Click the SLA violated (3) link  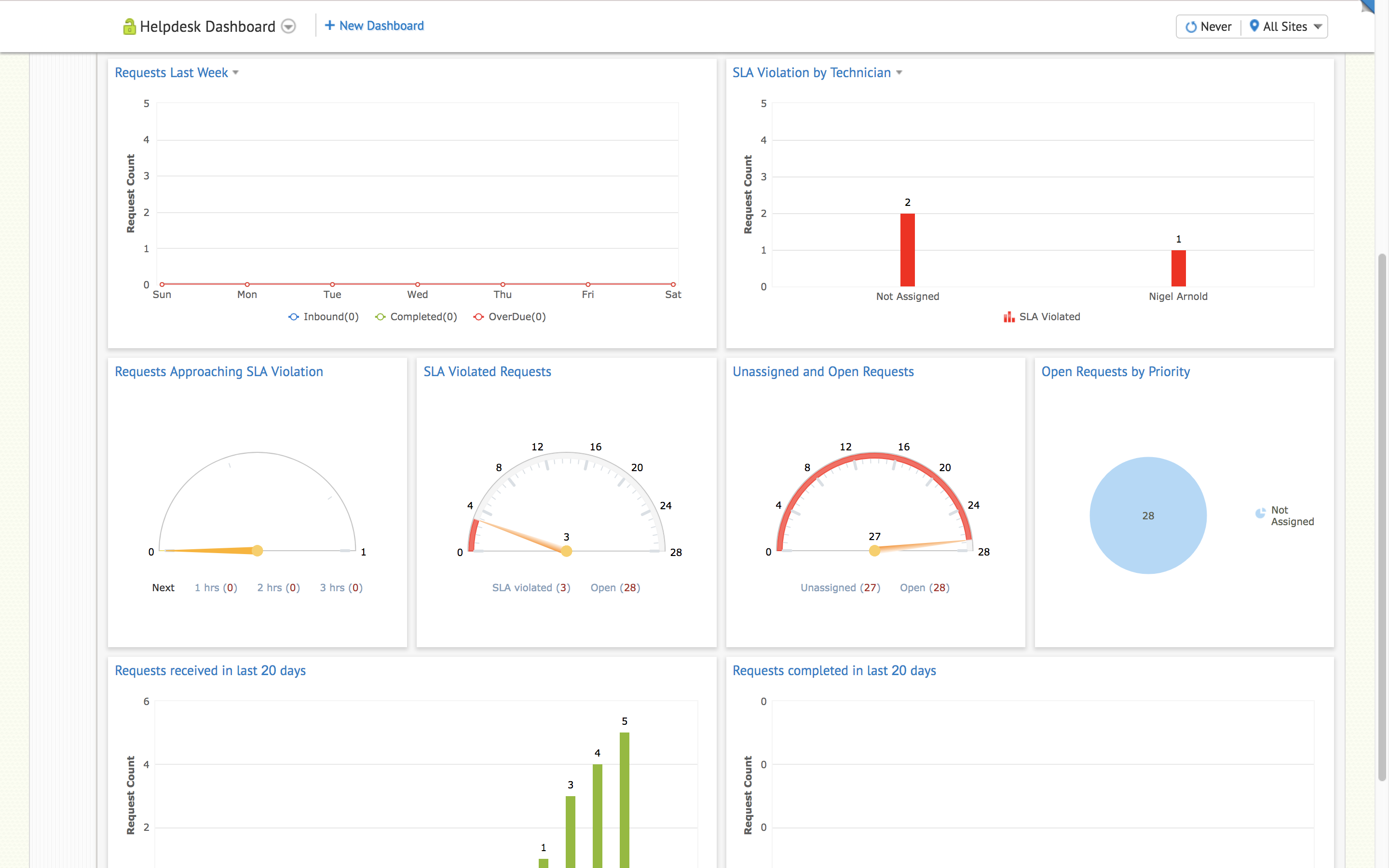[x=531, y=587]
